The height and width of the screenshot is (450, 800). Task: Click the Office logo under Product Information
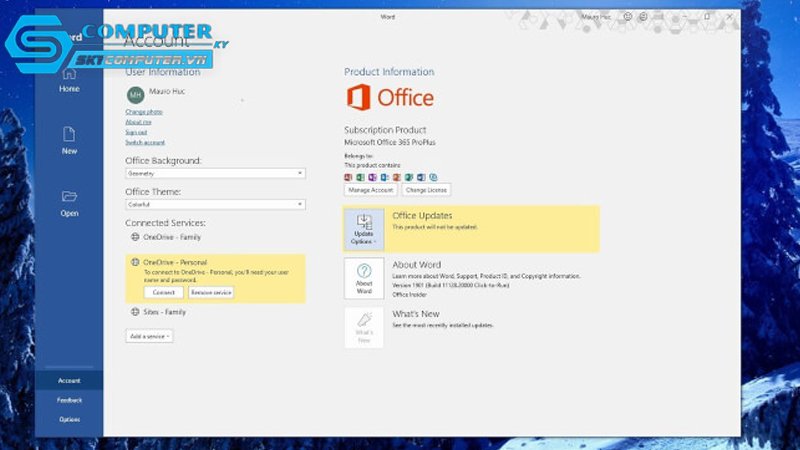pyautogui.click(x=390, y=97)
